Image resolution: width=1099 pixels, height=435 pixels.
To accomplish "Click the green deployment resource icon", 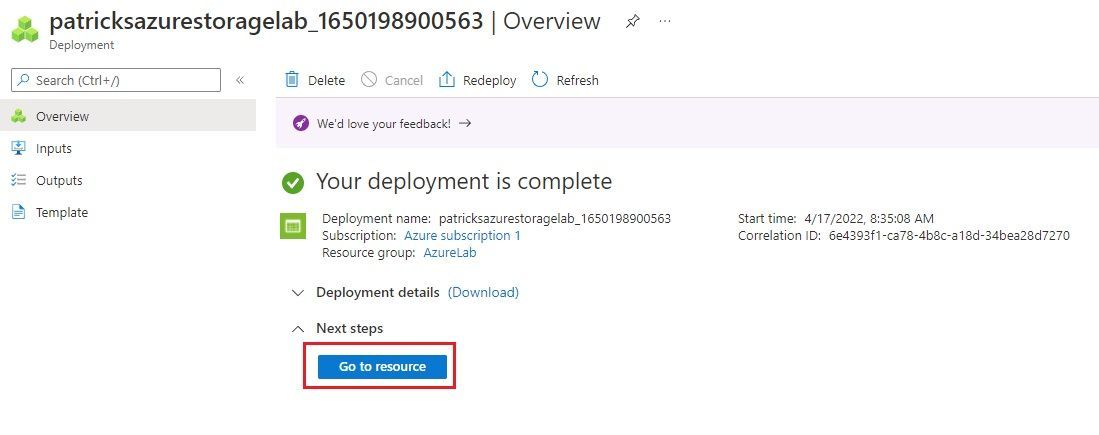I will pos(292,226).
